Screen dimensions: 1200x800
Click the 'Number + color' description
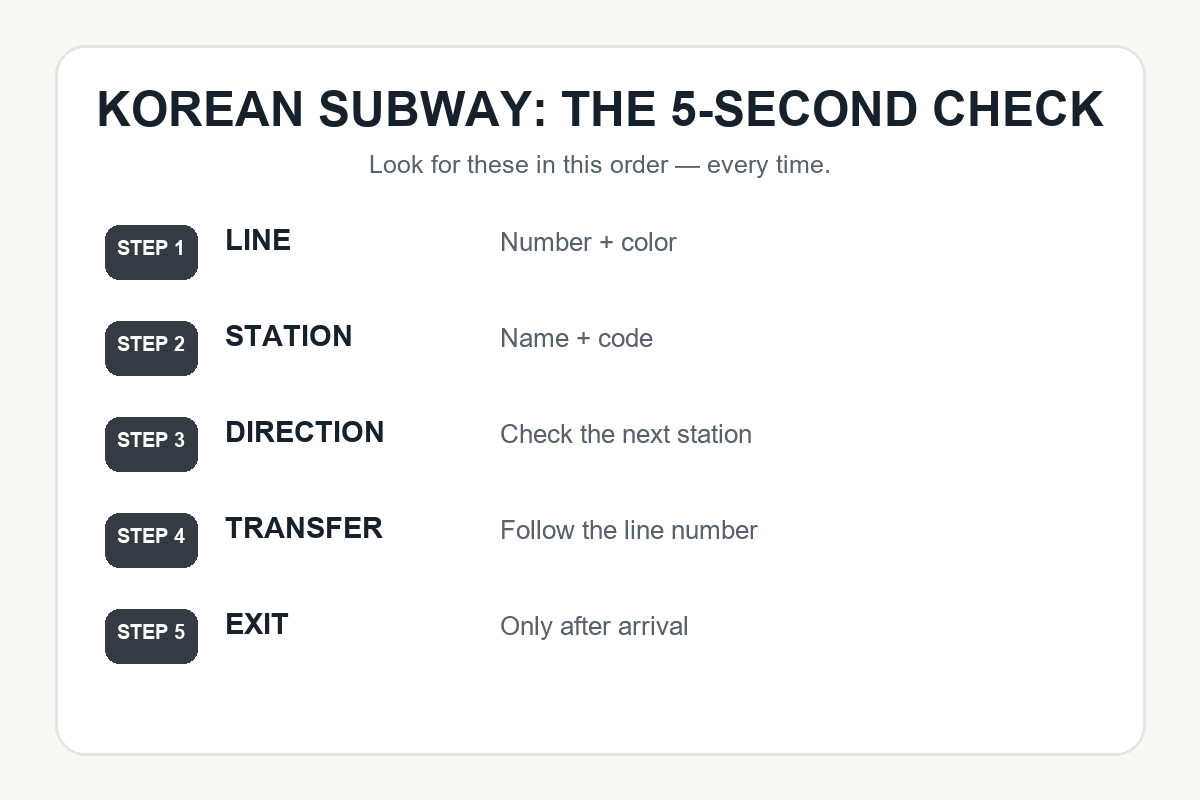(588, 242)
